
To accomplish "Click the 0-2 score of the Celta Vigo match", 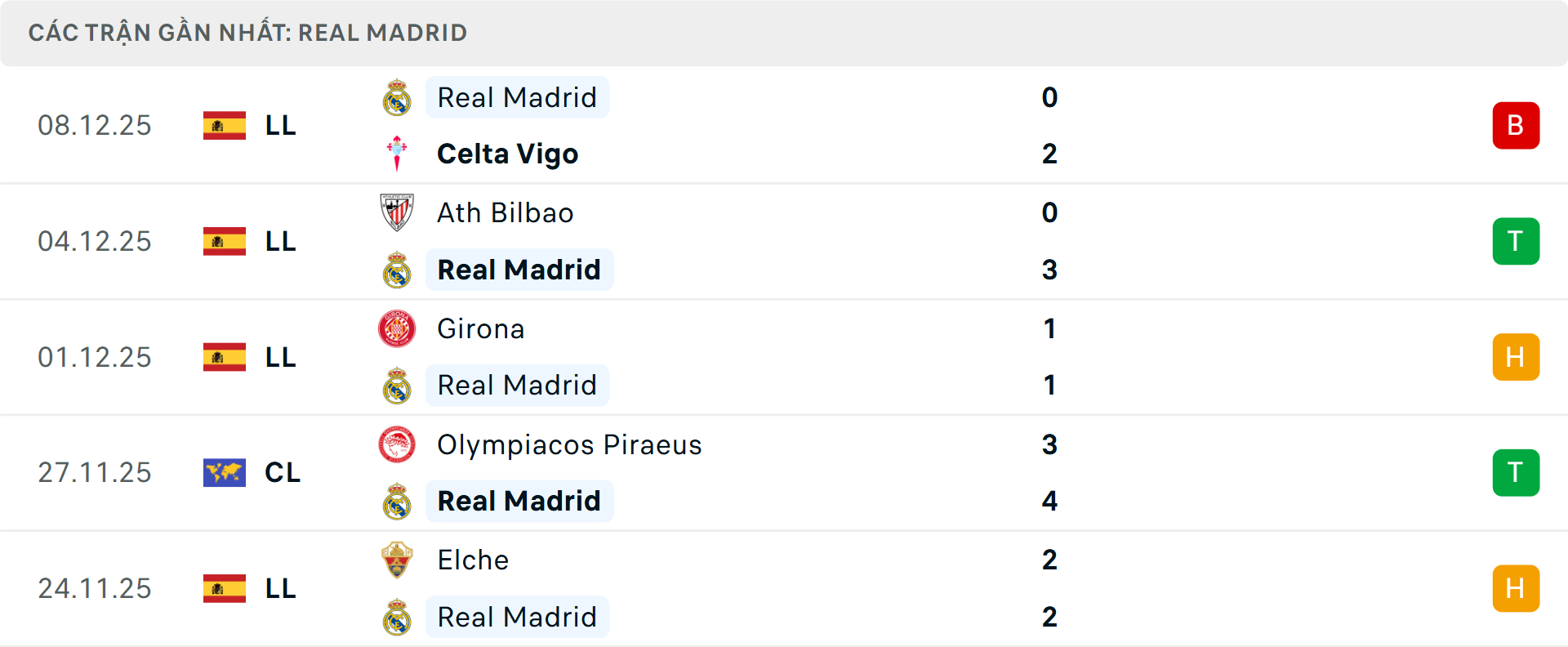I will click(x=1050, y=125).
